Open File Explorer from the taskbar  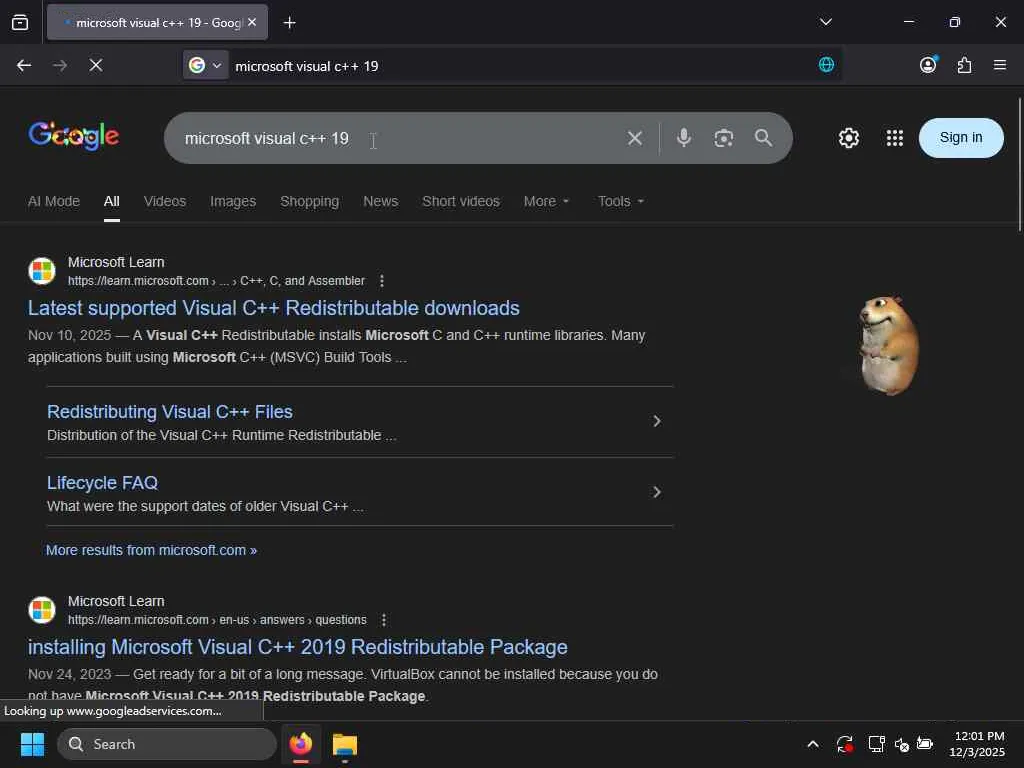pyautogui.click(x=345, y=744)
